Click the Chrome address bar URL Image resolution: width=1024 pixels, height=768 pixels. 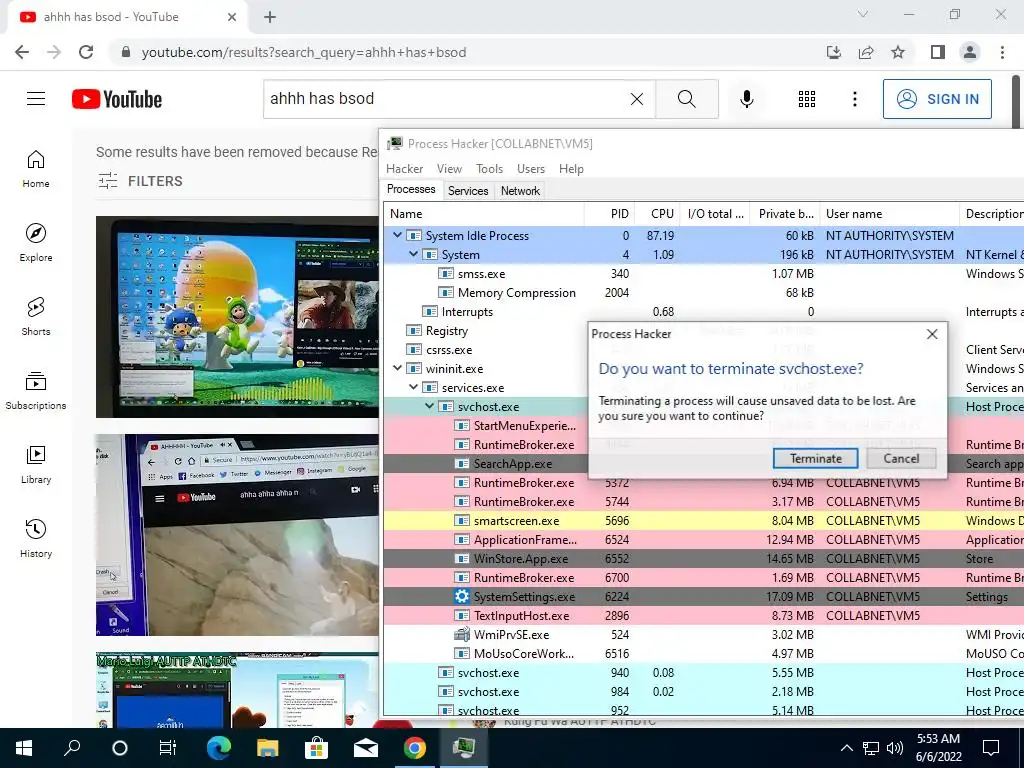(x=304, y=52)
